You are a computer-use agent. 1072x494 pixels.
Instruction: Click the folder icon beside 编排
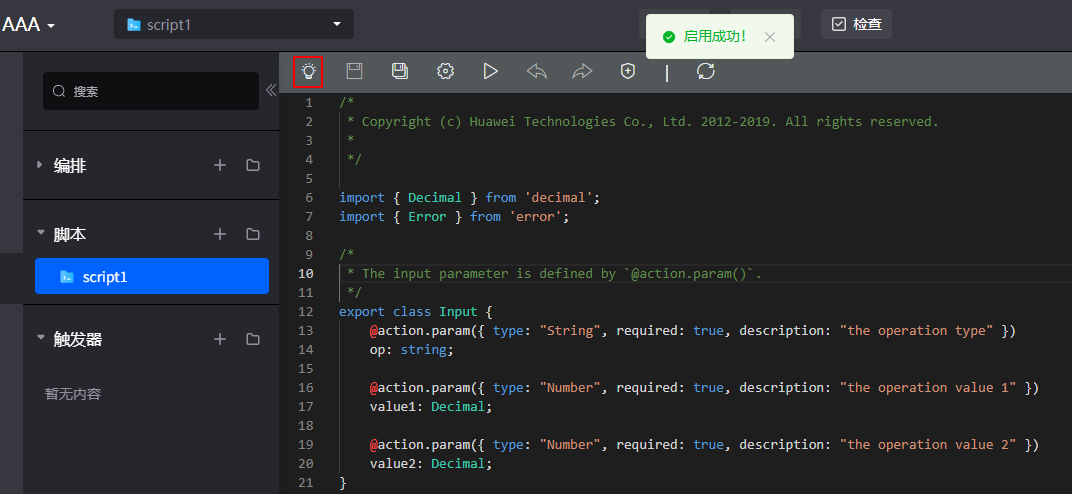[253, 165]
